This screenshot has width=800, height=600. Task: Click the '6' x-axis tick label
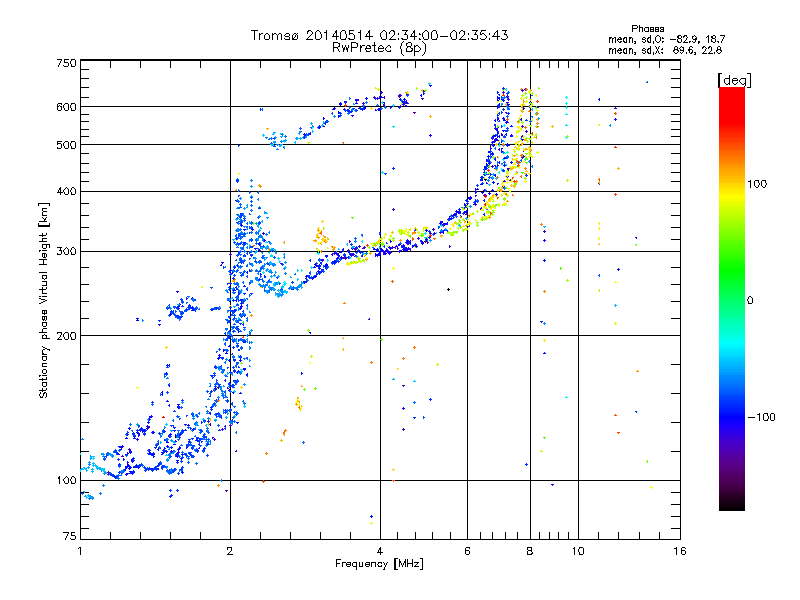[467, 551]
